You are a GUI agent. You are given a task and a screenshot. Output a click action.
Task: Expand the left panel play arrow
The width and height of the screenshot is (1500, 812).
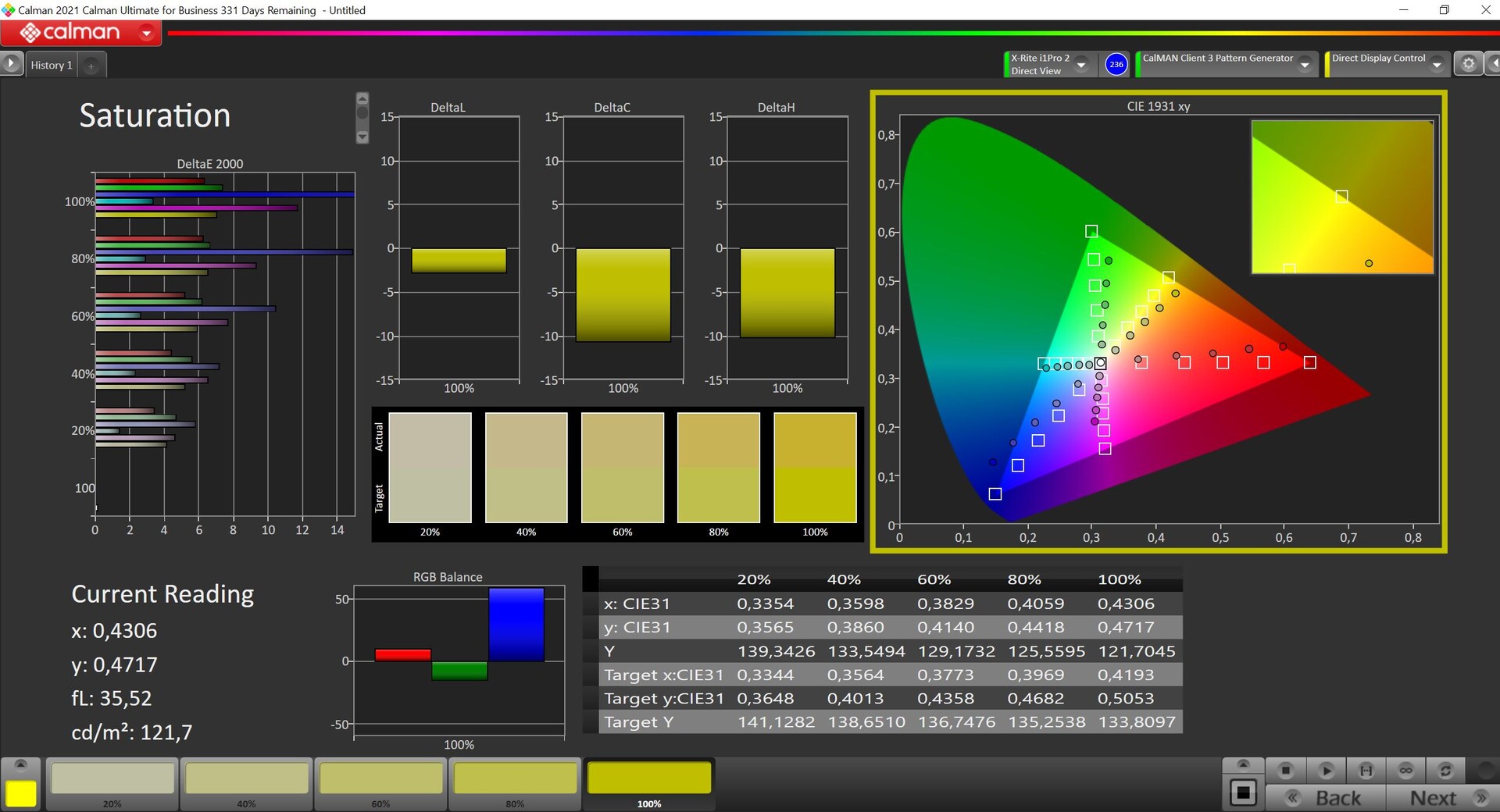click(x=11, y=63)
